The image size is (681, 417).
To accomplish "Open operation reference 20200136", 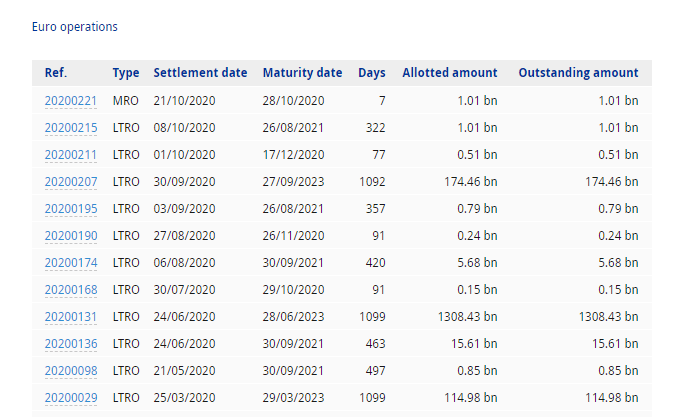I will [71, 343].
